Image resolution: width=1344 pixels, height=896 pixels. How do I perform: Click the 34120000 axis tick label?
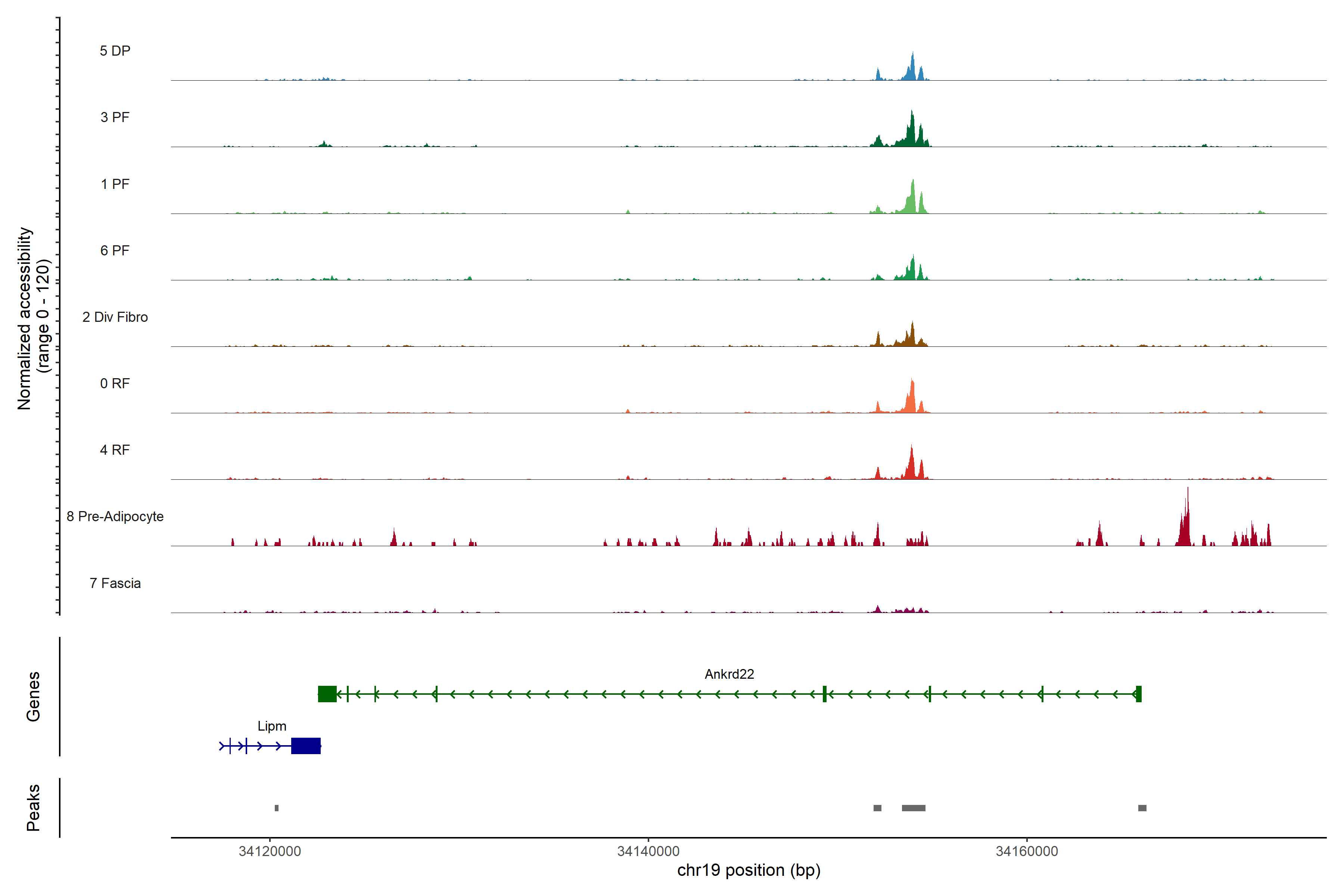click(x=270, y=852)
